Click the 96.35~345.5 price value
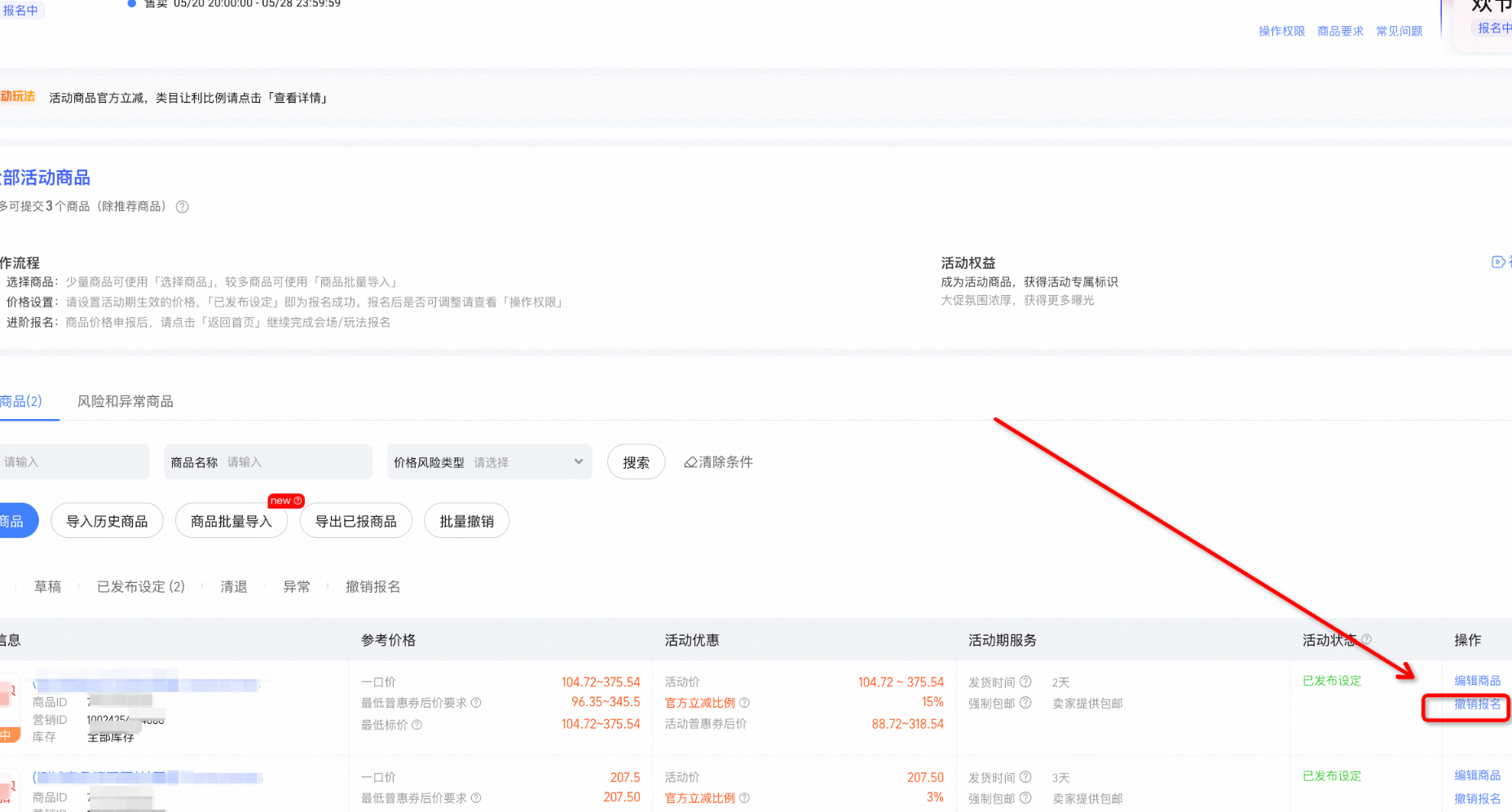 [x=606, y=702]
